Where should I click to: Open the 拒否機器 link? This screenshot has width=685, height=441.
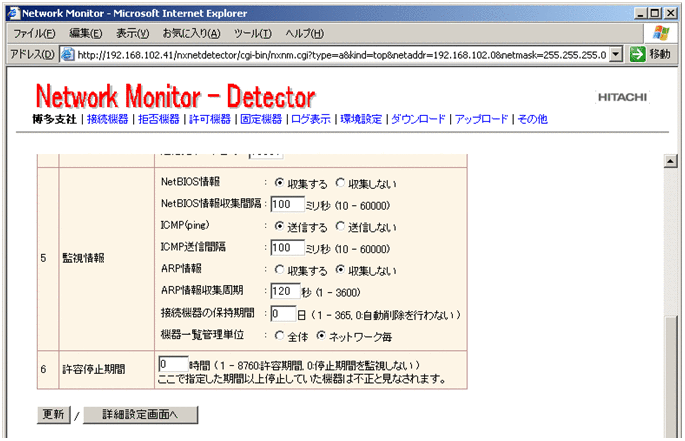(x=159, y=119)
